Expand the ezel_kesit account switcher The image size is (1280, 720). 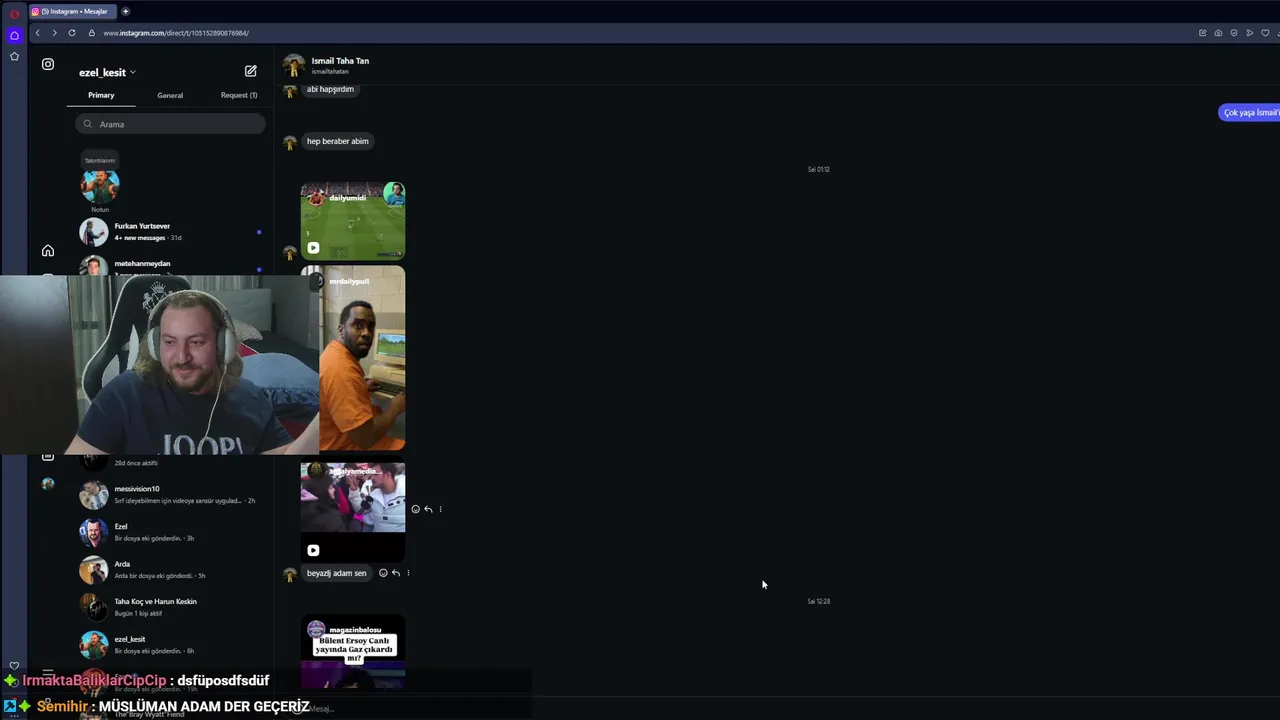[108, 72]
